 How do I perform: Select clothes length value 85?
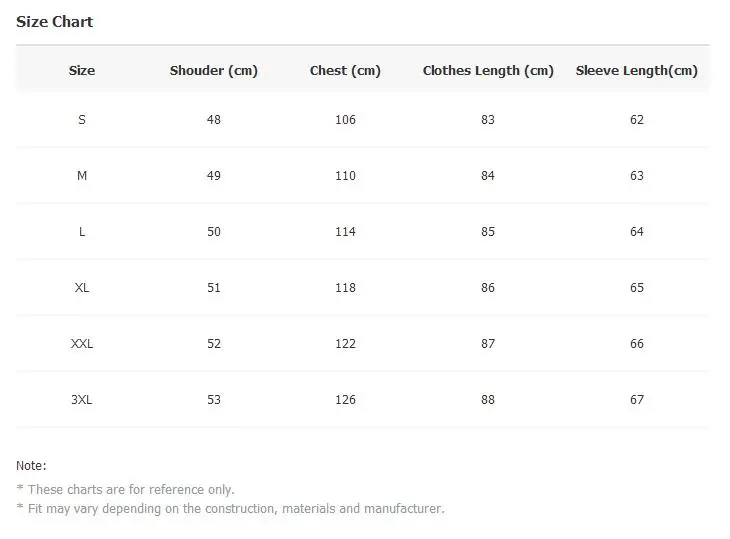pos(488,231)
